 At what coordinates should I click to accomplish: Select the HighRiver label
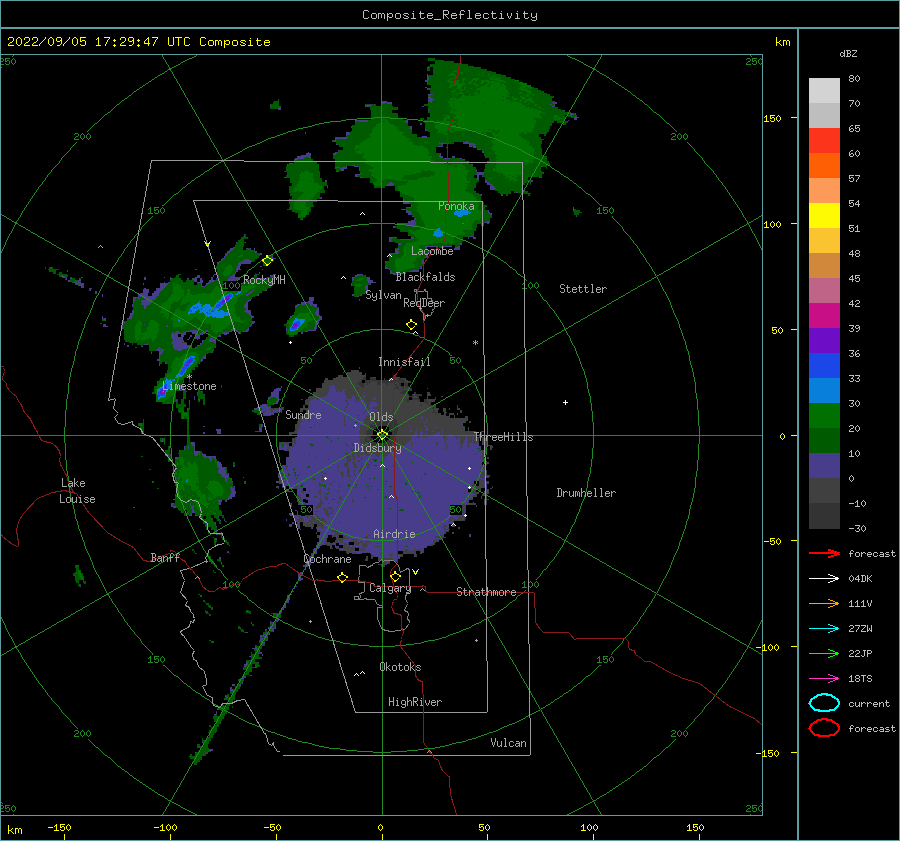[x=415, y=702]
